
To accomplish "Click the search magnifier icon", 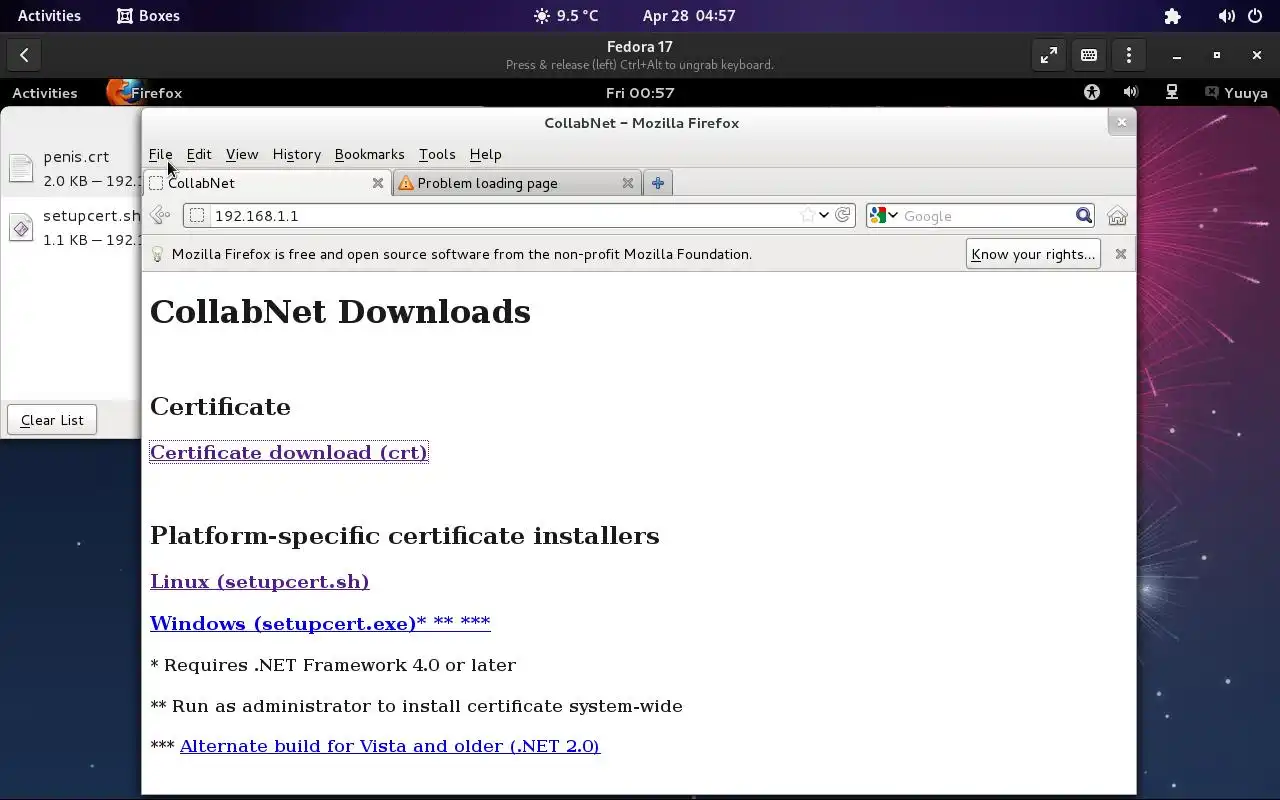I will (1084, 215).
